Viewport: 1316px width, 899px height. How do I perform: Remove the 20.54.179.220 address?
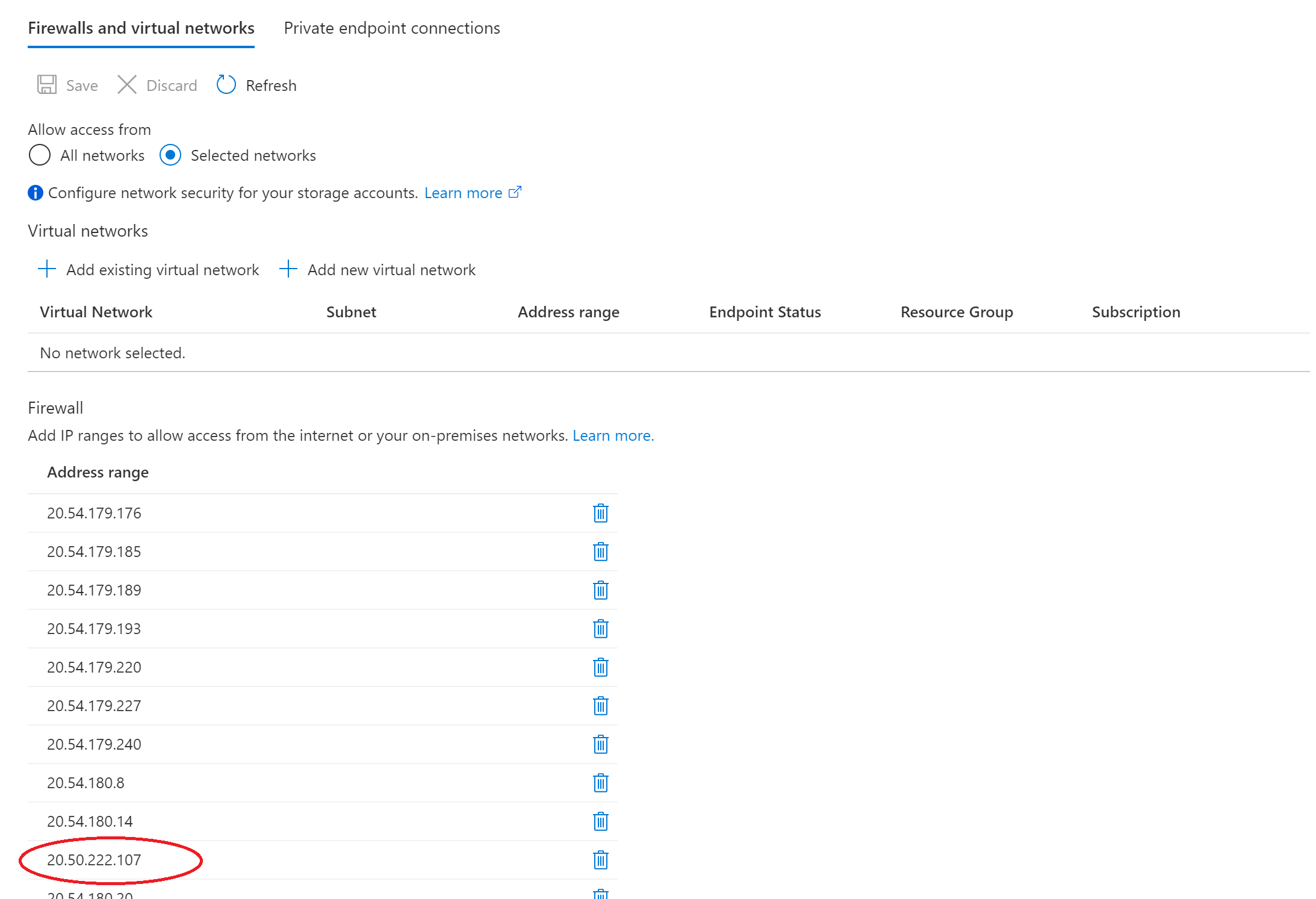tap(600, 667)
